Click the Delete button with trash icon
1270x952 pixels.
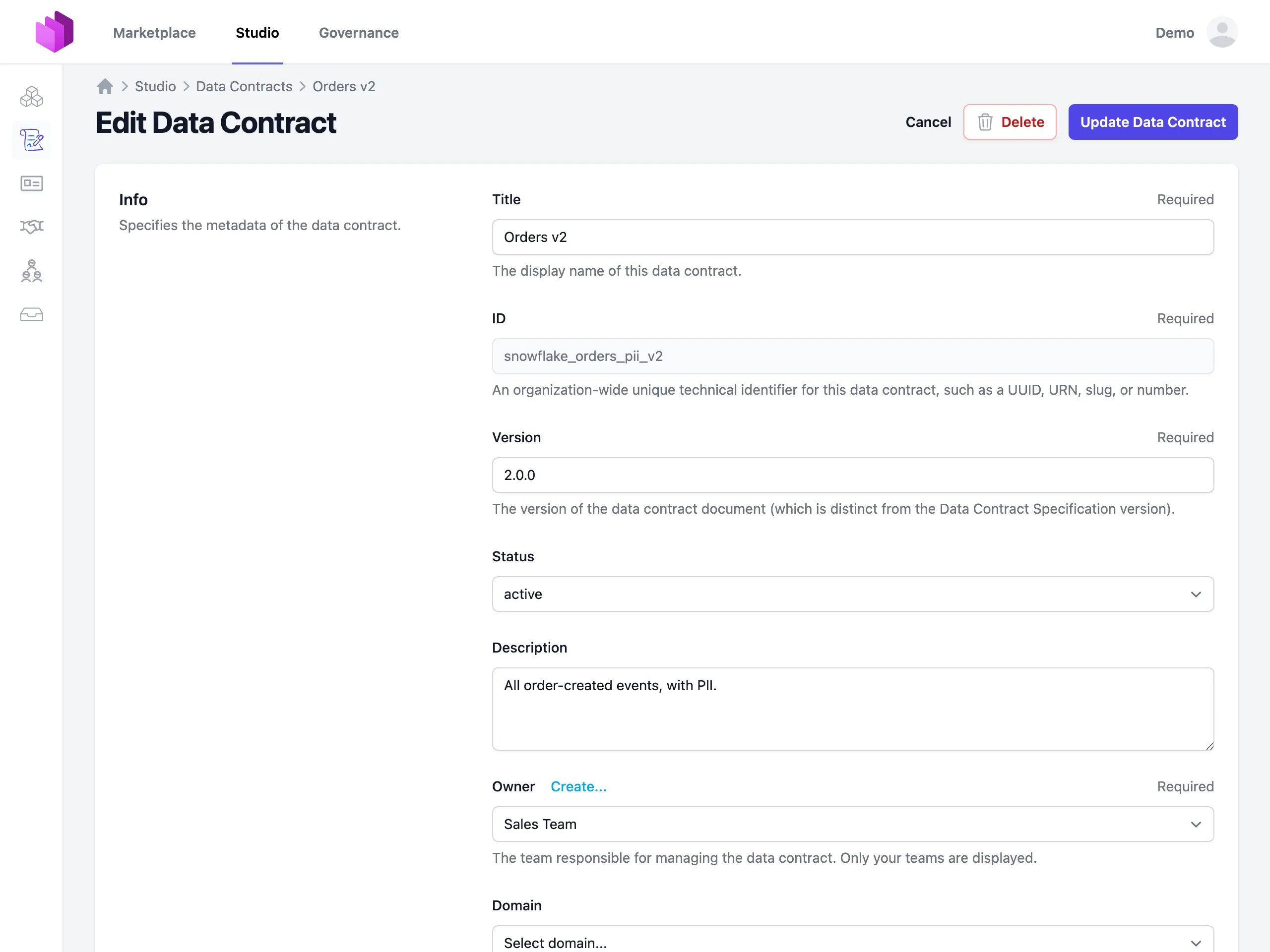1010,122
